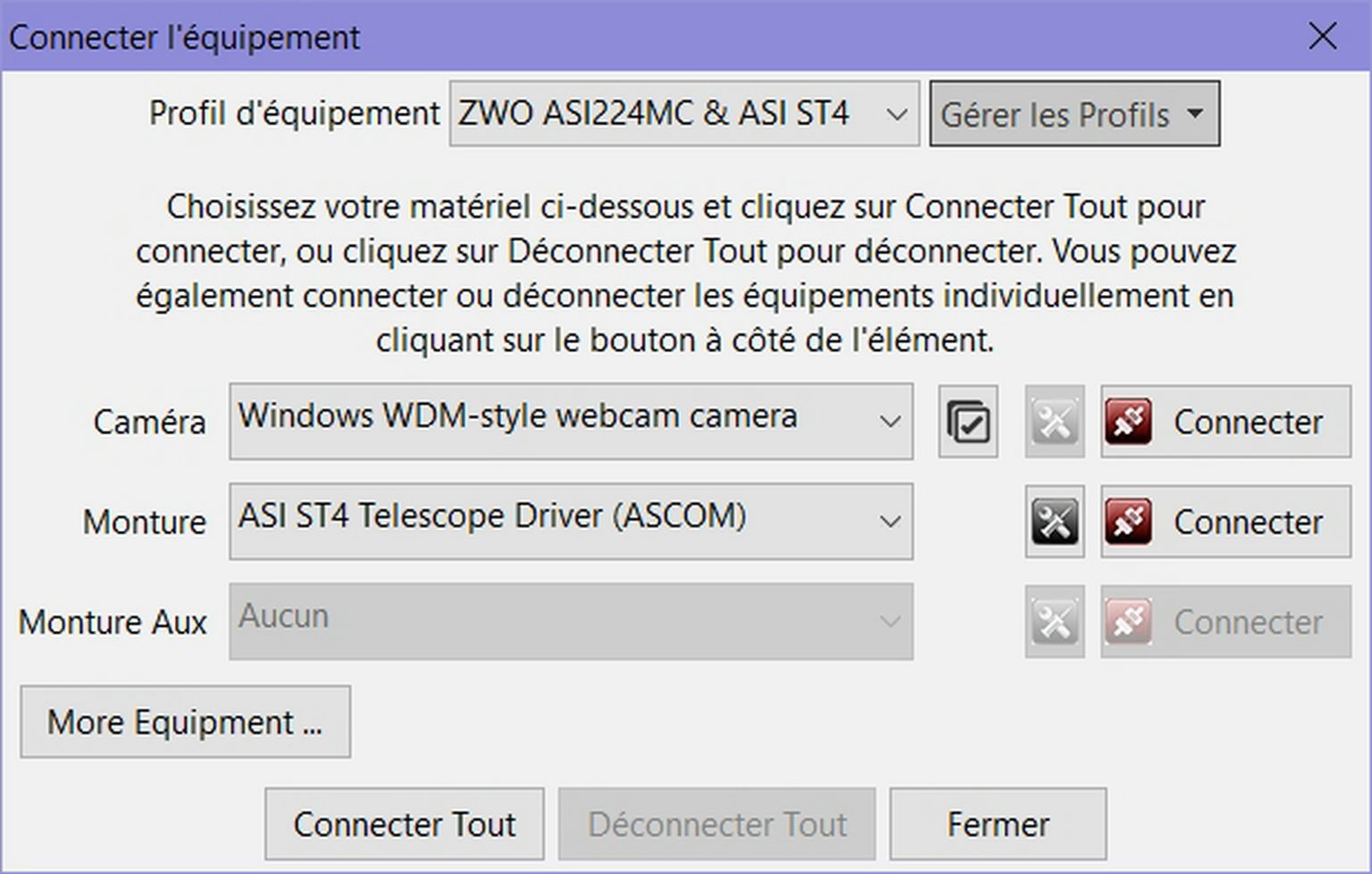This screenshot has height=874, width=1372.
Task: Open the Monture Aux dropdown
Action: (571, 622)
